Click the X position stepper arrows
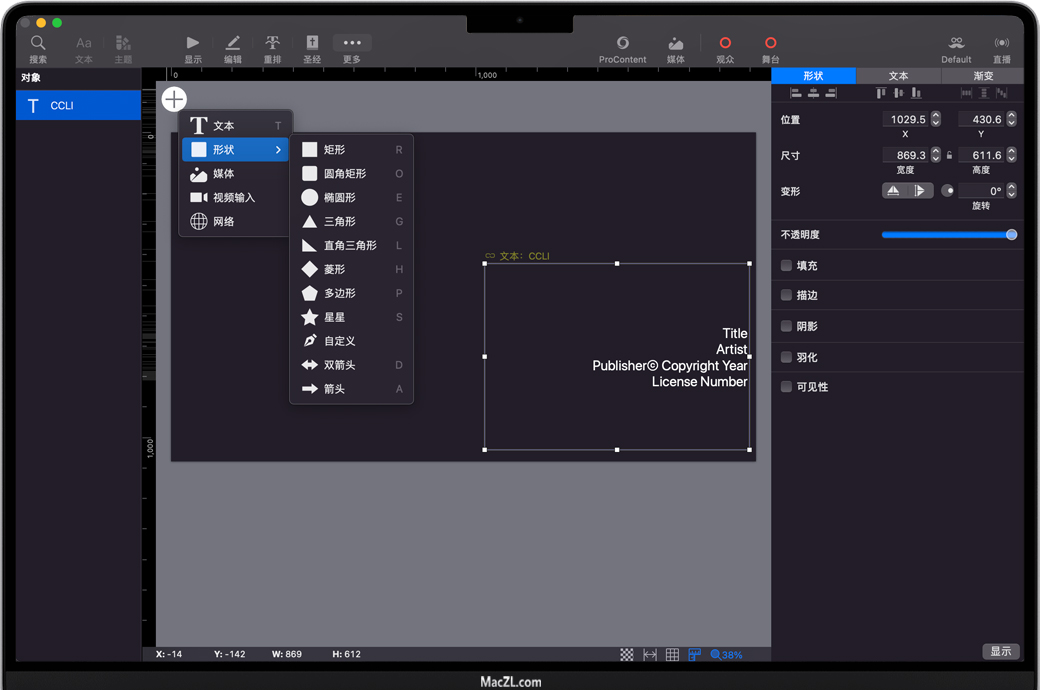Screen dimensions: 1040x690 (x=936, y=119)
